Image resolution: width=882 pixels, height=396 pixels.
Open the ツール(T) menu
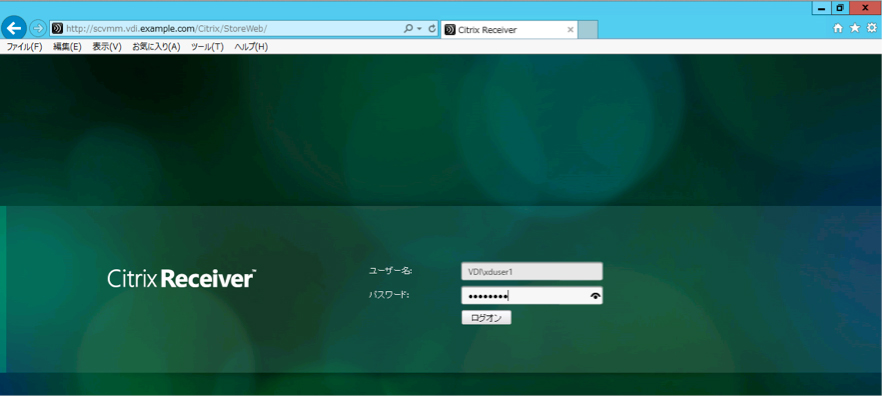(207, 47)
